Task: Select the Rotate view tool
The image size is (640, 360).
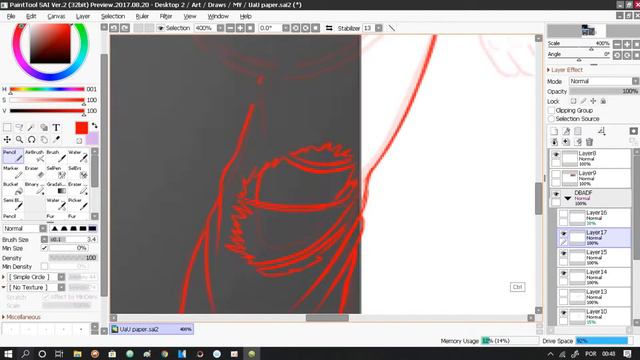Action: pyautogui.click(x=31, y=140)
